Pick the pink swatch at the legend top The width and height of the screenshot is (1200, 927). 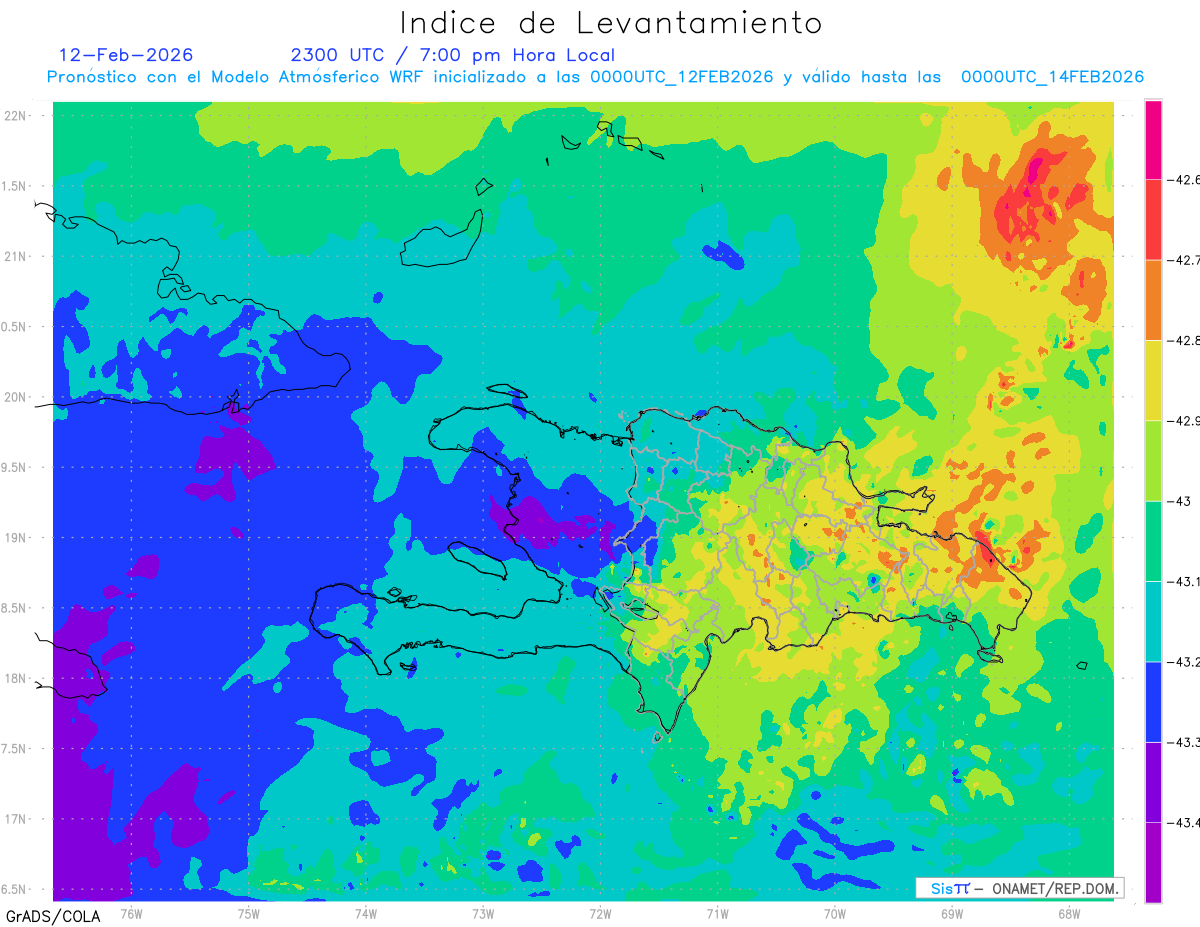pyautogui.click(x=1153, y=140)
